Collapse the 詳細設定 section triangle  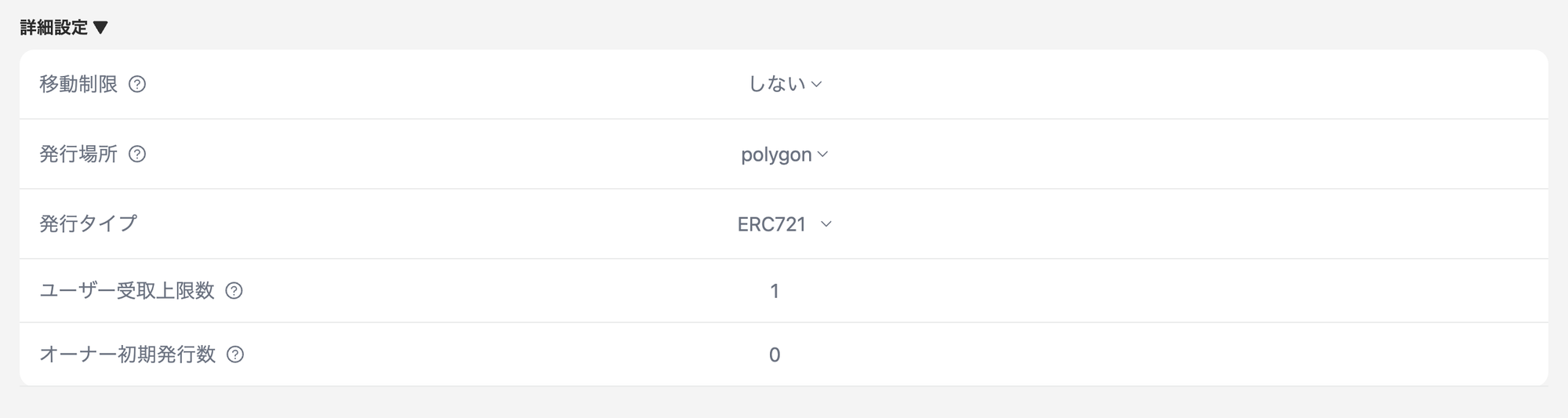coord(100,27)
